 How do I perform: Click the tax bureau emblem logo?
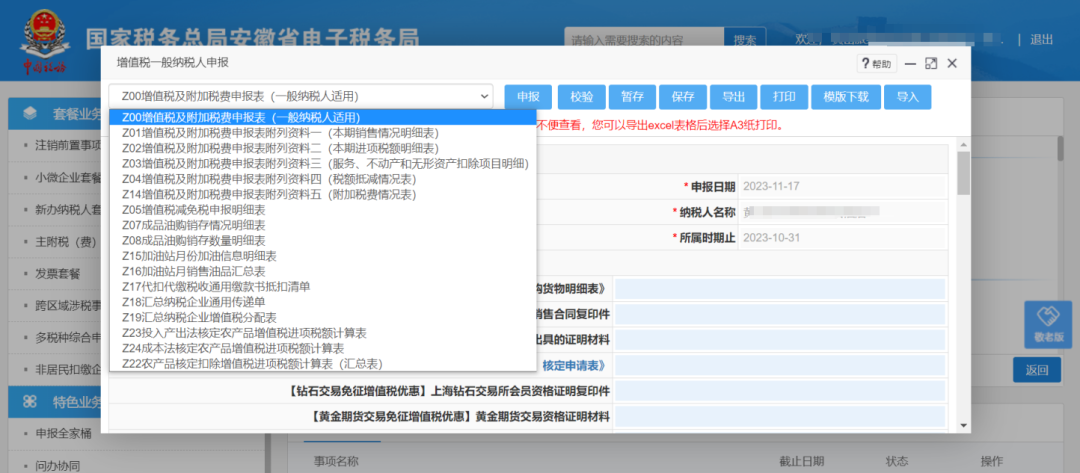[44, 40]
